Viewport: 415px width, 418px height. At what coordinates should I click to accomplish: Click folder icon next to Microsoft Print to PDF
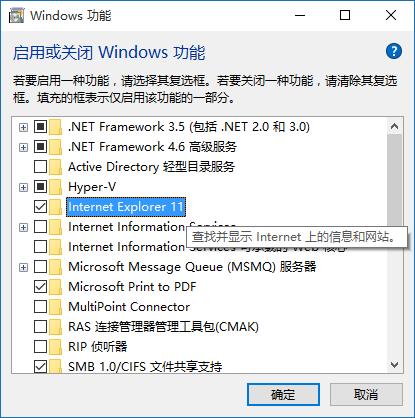pos(56,287)
